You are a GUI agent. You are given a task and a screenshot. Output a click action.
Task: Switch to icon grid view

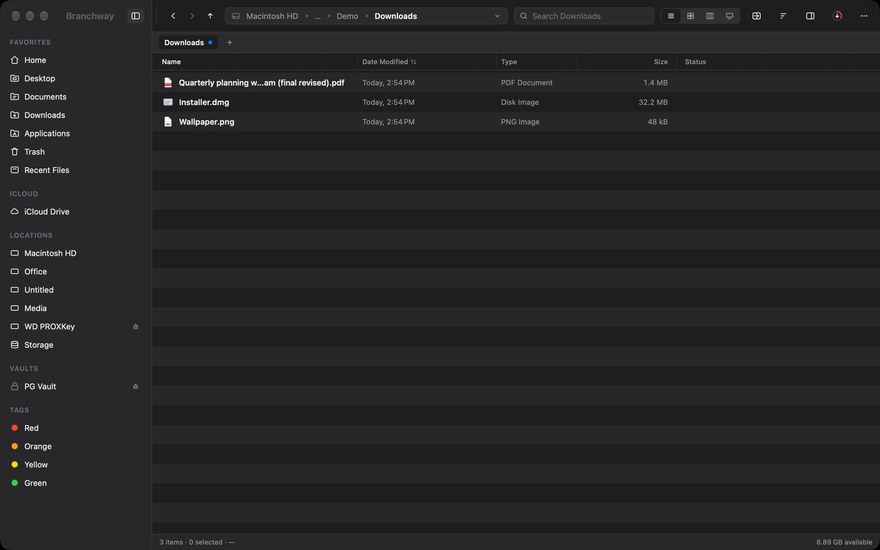pyautogui.click(x=690, y=16)
